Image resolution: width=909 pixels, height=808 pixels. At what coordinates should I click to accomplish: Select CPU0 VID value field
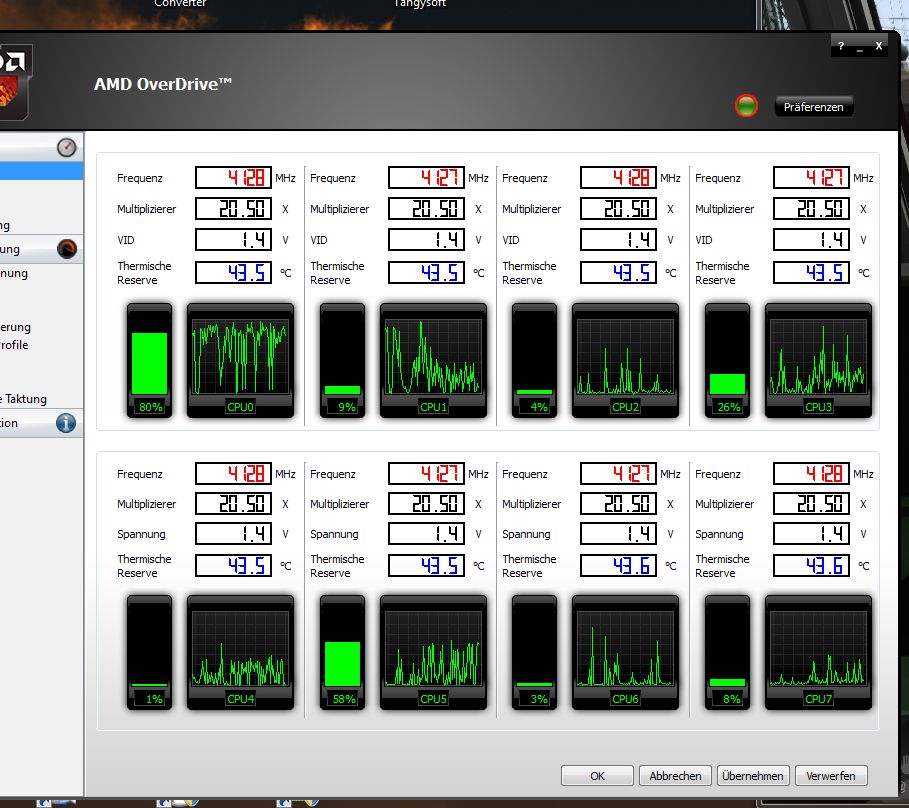pyautogui.click(x=233, y=239)
